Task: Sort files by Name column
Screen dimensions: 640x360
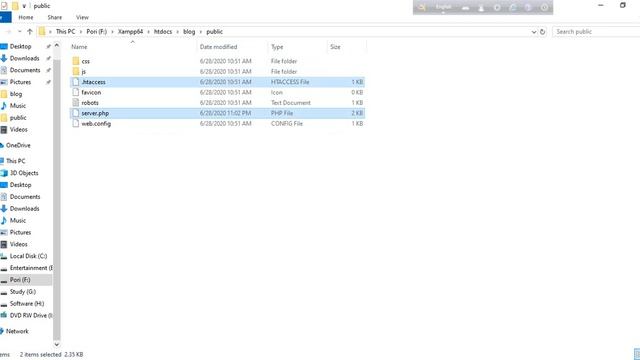Action: point(79,47)
